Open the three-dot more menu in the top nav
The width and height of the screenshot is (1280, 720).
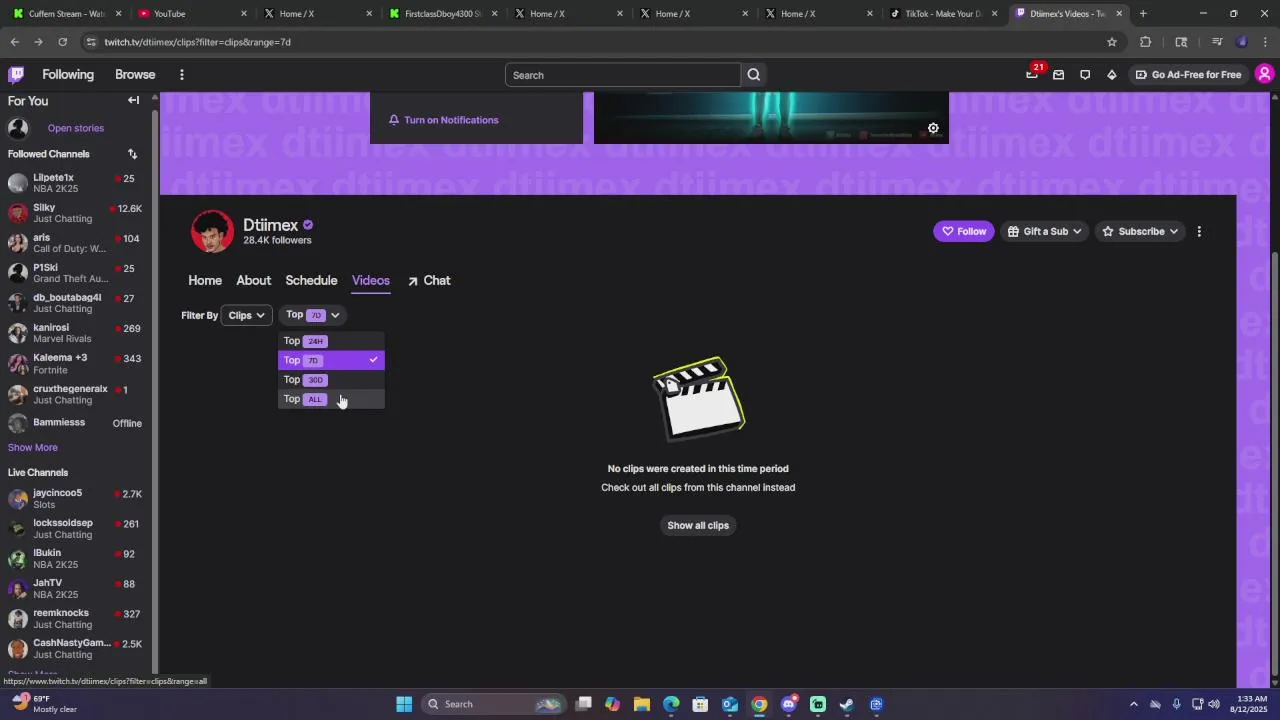181,75
